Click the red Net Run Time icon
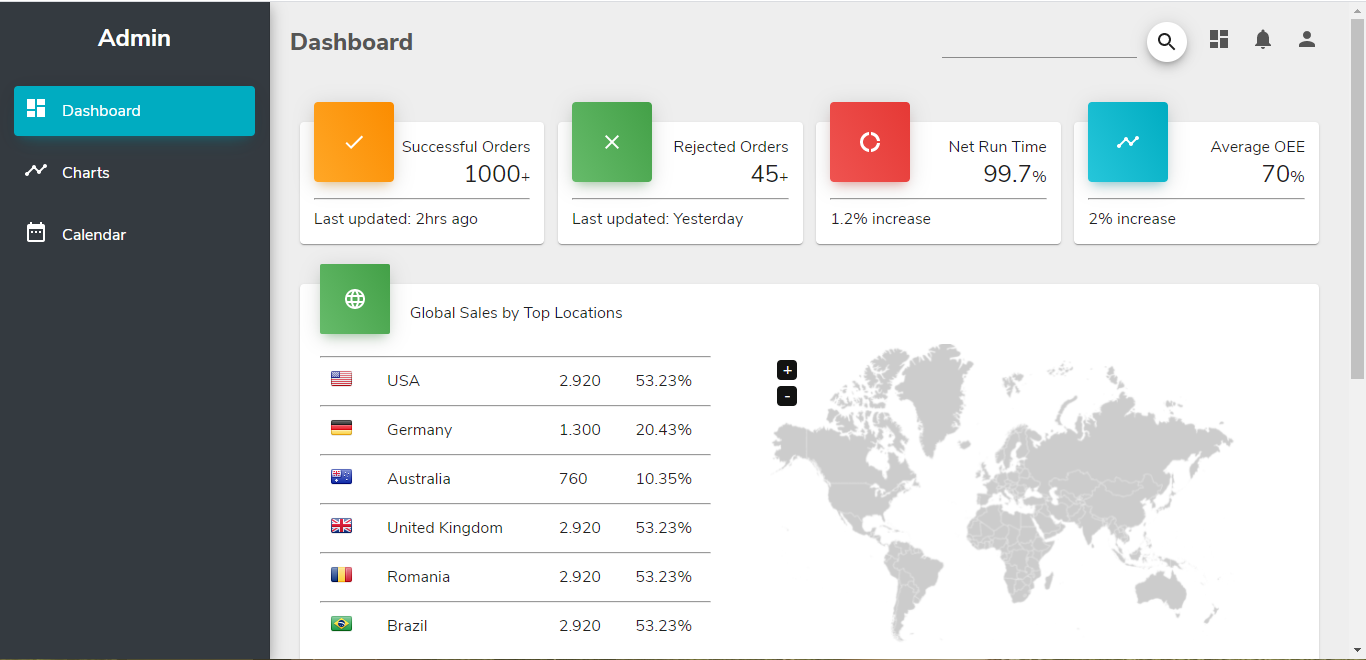The width and height of the screenshot is (1366, 660). (870, 142)
